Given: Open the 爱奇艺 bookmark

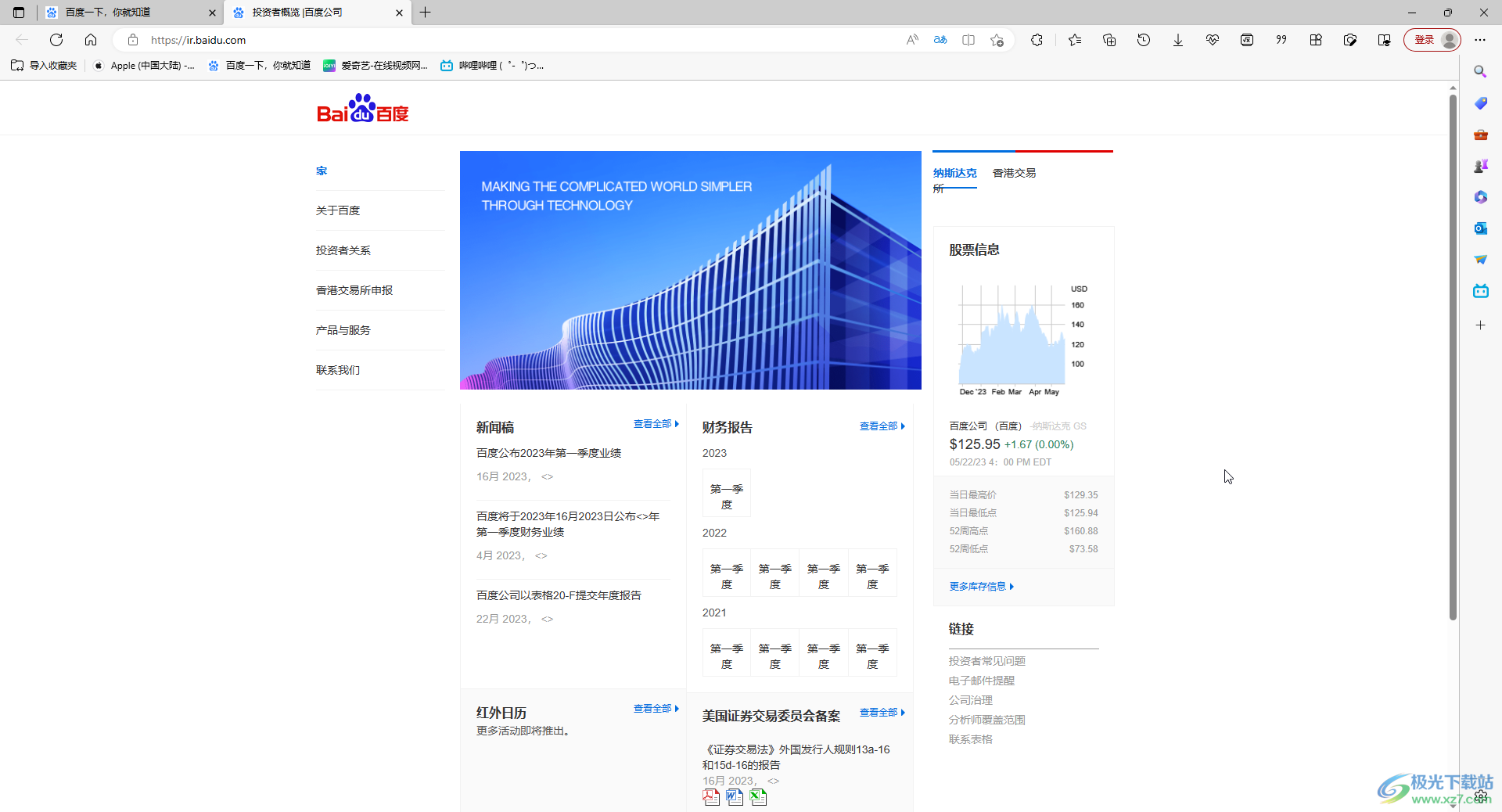Looking at the screenshot, I should [375, 66].
